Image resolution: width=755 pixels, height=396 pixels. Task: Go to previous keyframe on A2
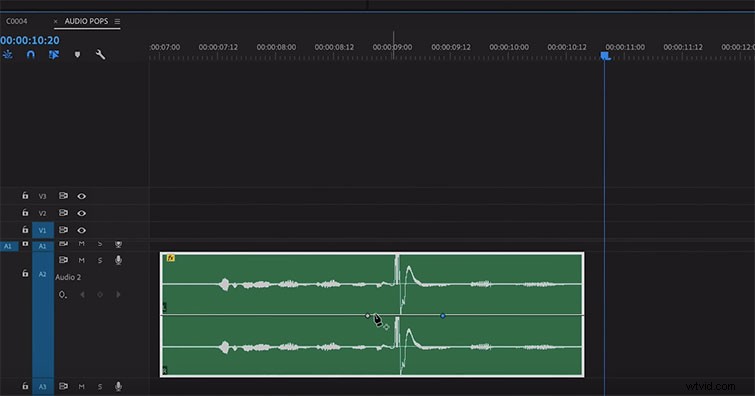click(x=82, y=294)
